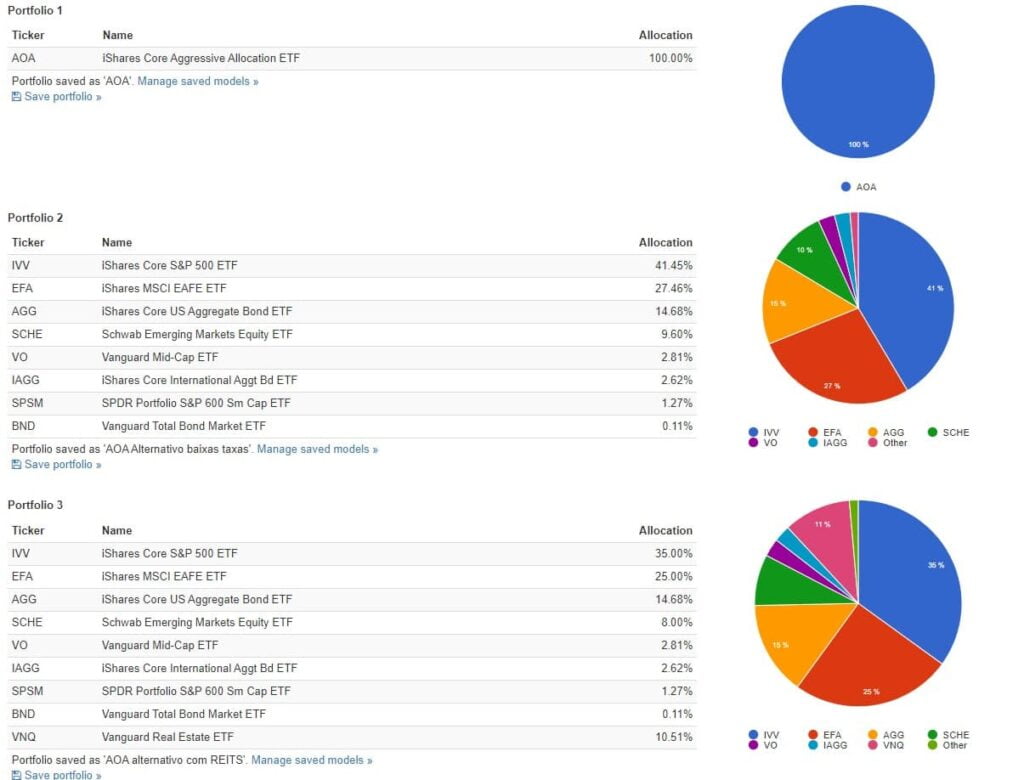
Task: Click Save portfolio link under Portfolio 3
Action: coord(62,775)
